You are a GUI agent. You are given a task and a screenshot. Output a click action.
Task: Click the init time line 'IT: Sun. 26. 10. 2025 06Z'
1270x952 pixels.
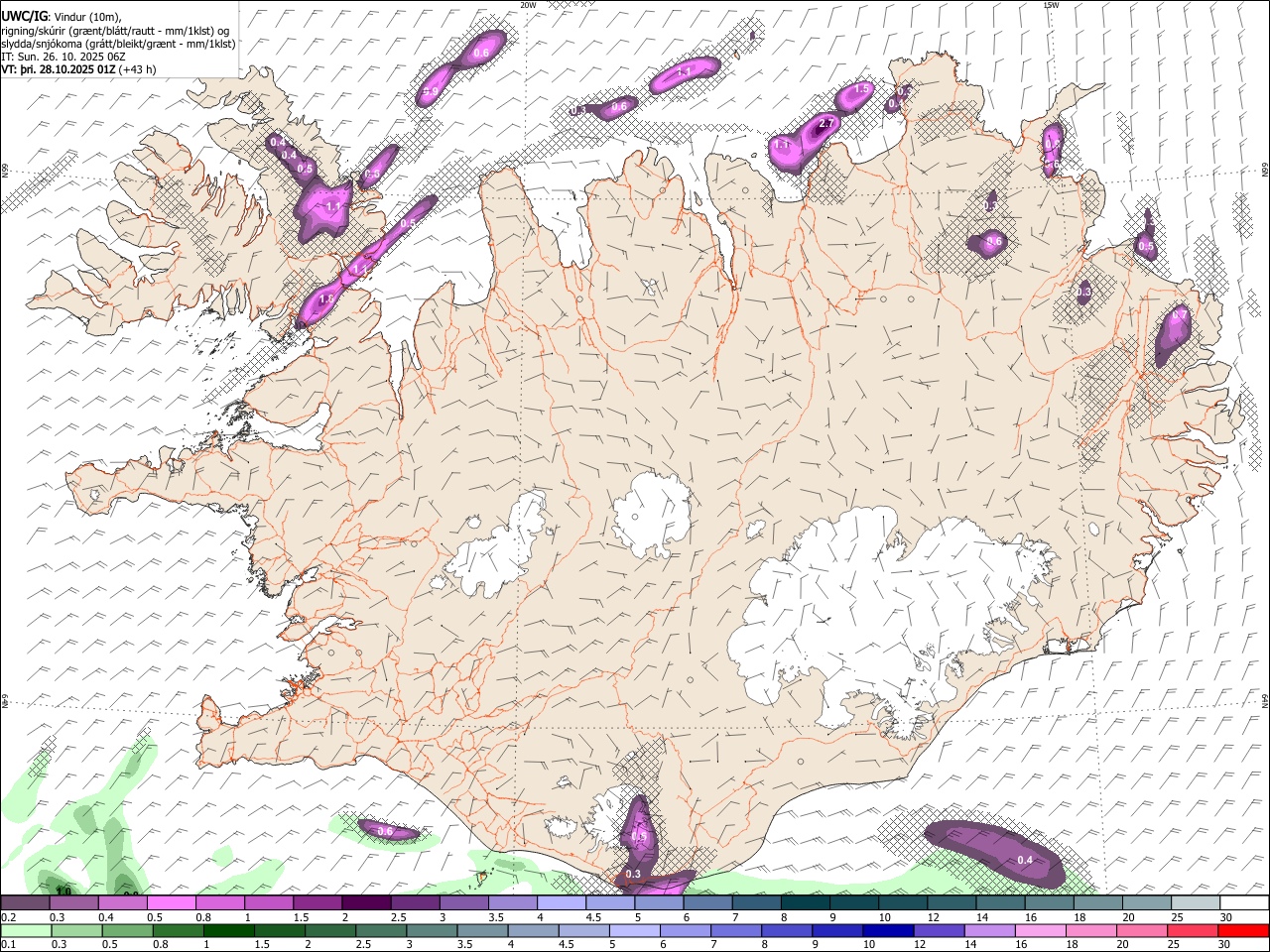(63, 58)
